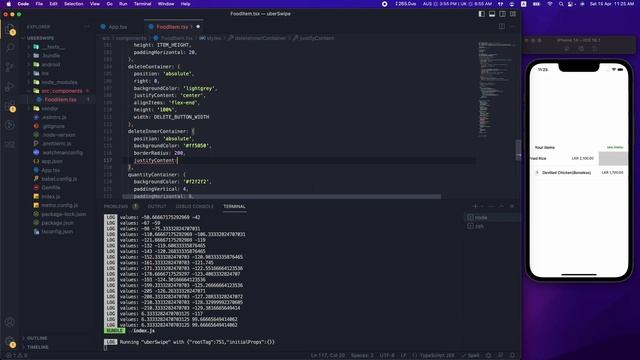Screen dimensions: 640x360
Task: Open .gitignore in the Explorer
Action: (53, 126)
